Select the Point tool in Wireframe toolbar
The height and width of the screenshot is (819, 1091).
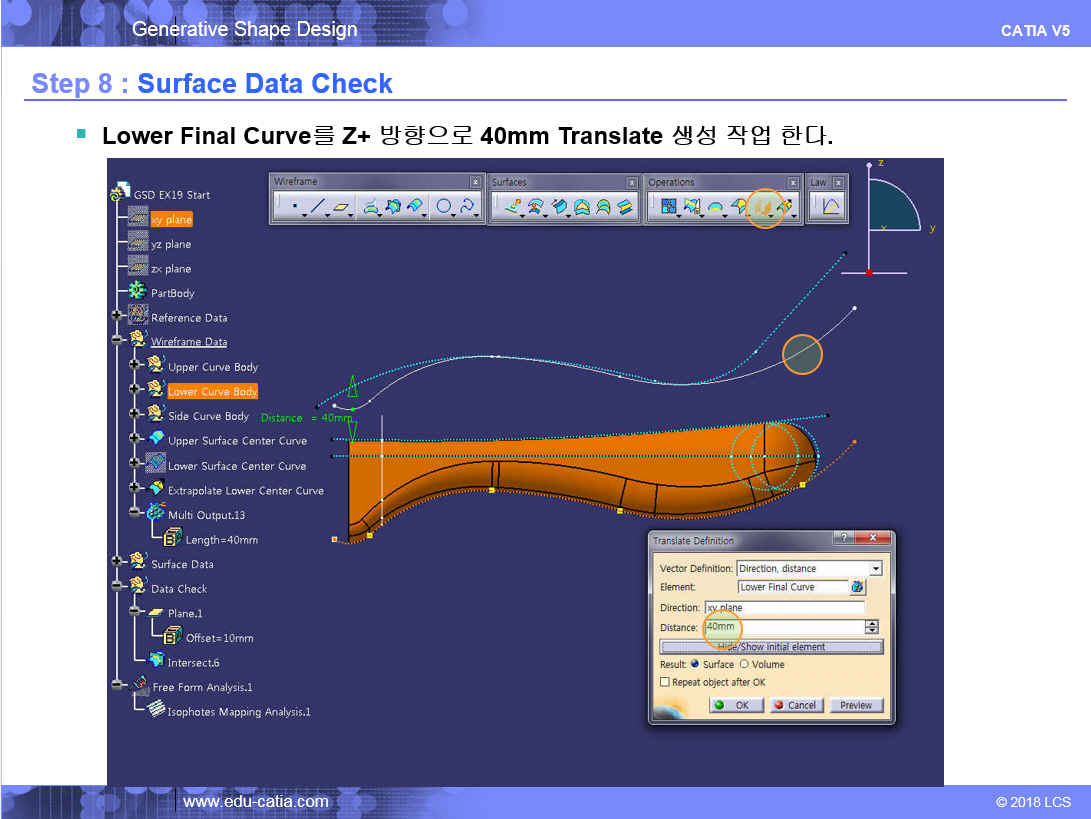click(x=294, y=207)
